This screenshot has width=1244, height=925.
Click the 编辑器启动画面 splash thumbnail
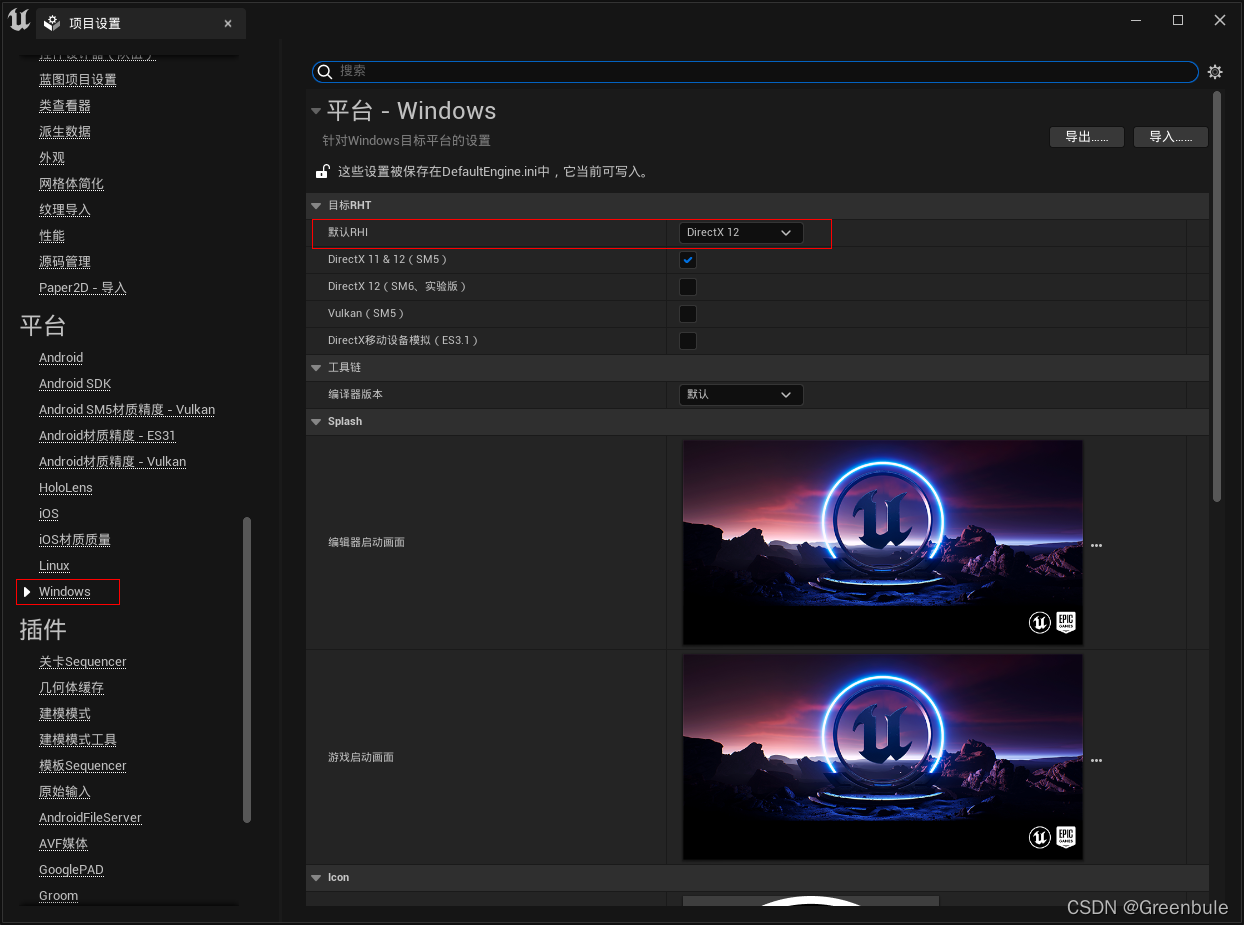[x=883, y=542]
